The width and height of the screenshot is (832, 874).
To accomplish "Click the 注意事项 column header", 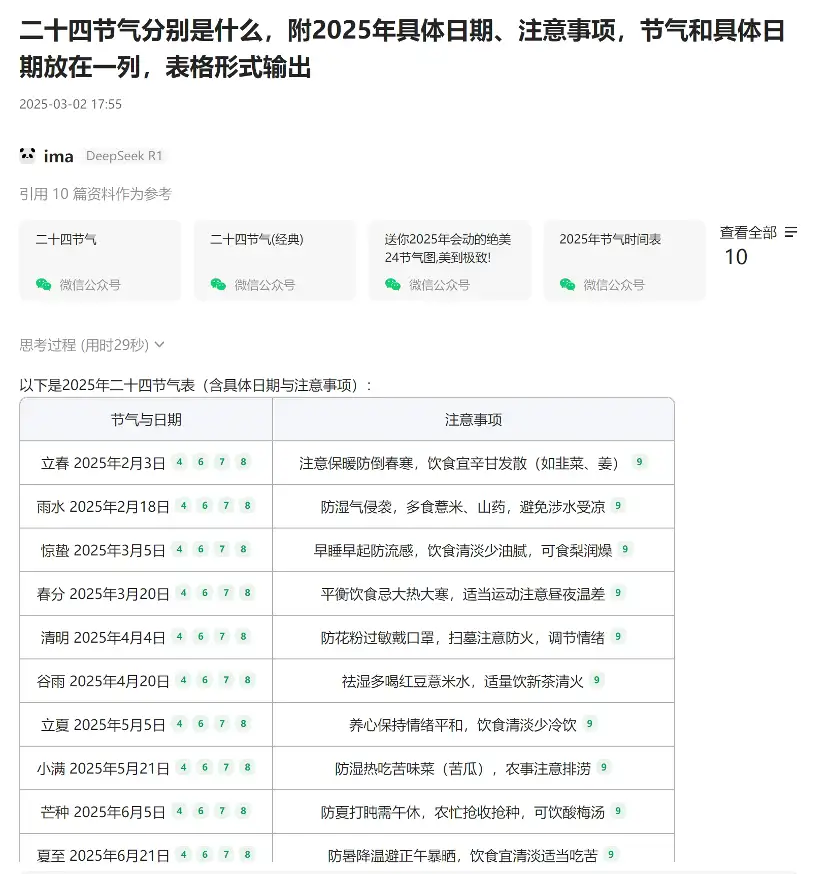I will pyautogui.click(x=473, y=420).
